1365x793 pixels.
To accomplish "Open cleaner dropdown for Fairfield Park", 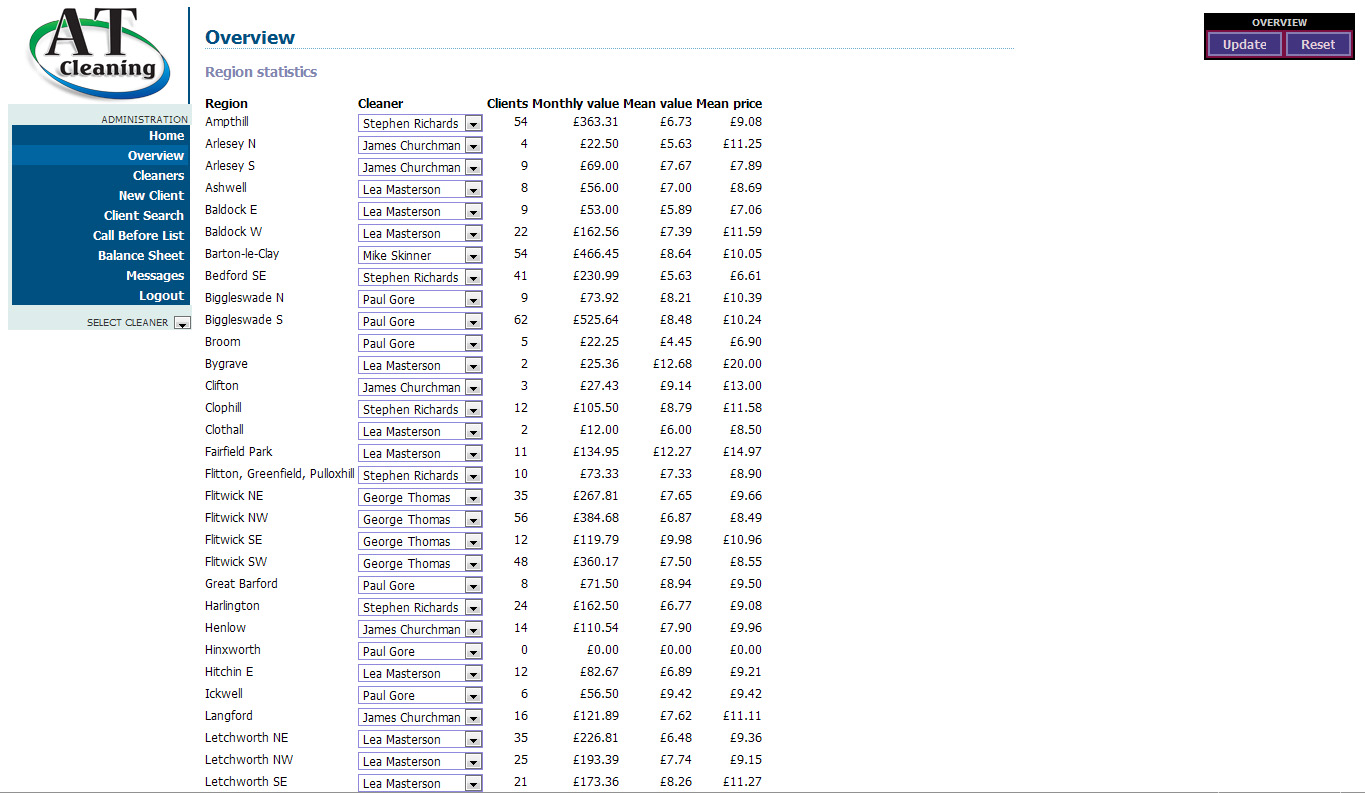I will pos(420,453).
